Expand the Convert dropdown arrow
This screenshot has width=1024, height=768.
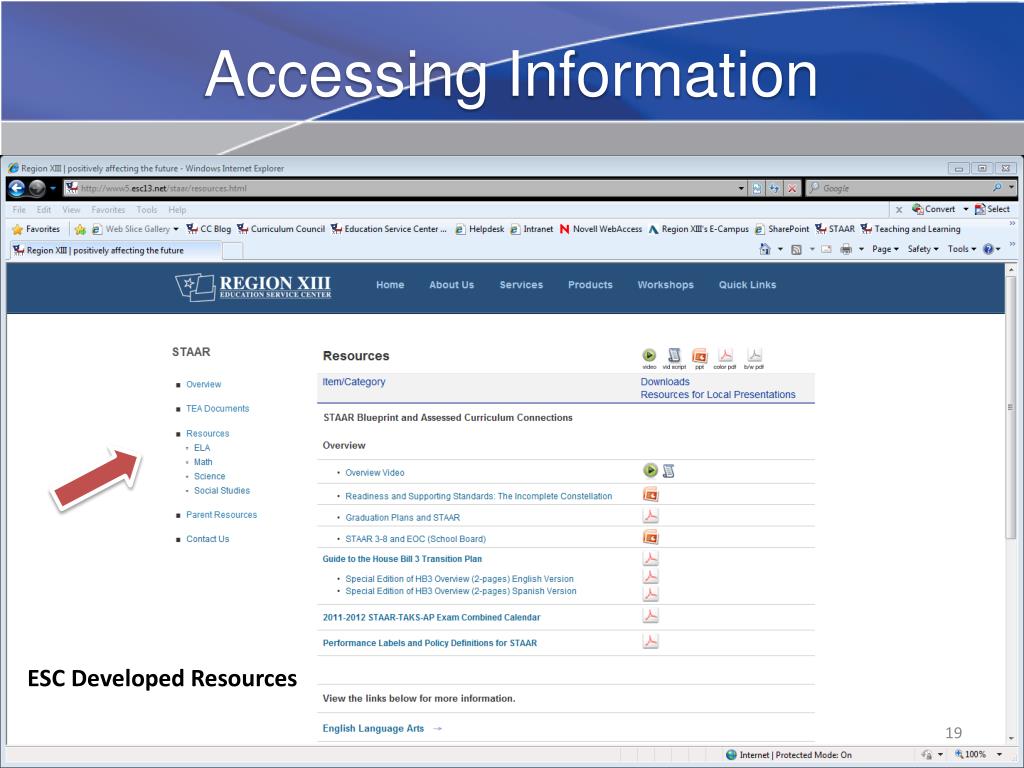pos(965,209)
